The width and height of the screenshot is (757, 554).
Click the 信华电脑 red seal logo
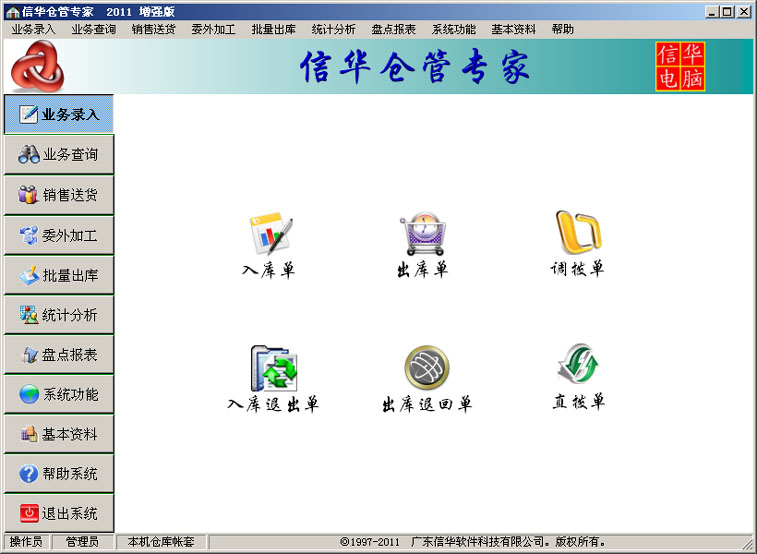coord(680,67)
